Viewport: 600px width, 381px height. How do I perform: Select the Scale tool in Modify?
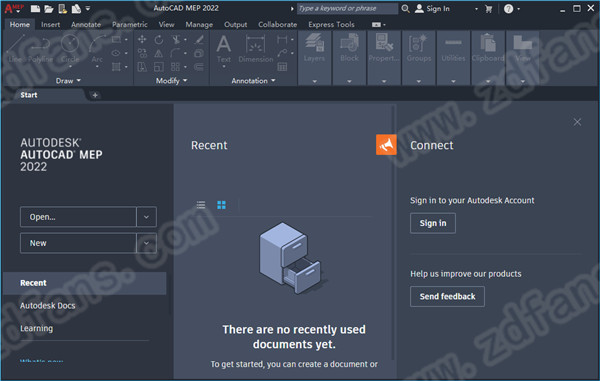pos(159,67)
